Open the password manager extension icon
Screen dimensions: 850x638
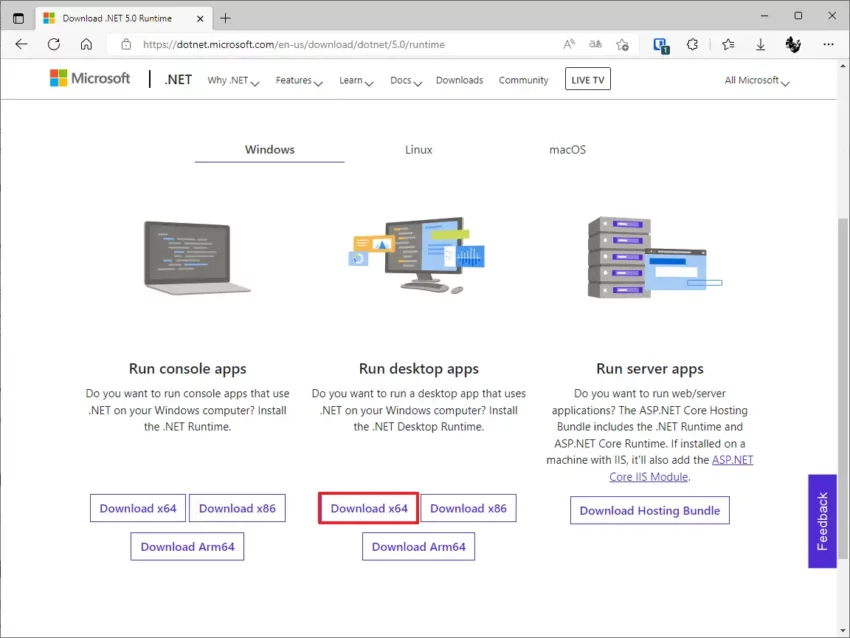point(661,45)
